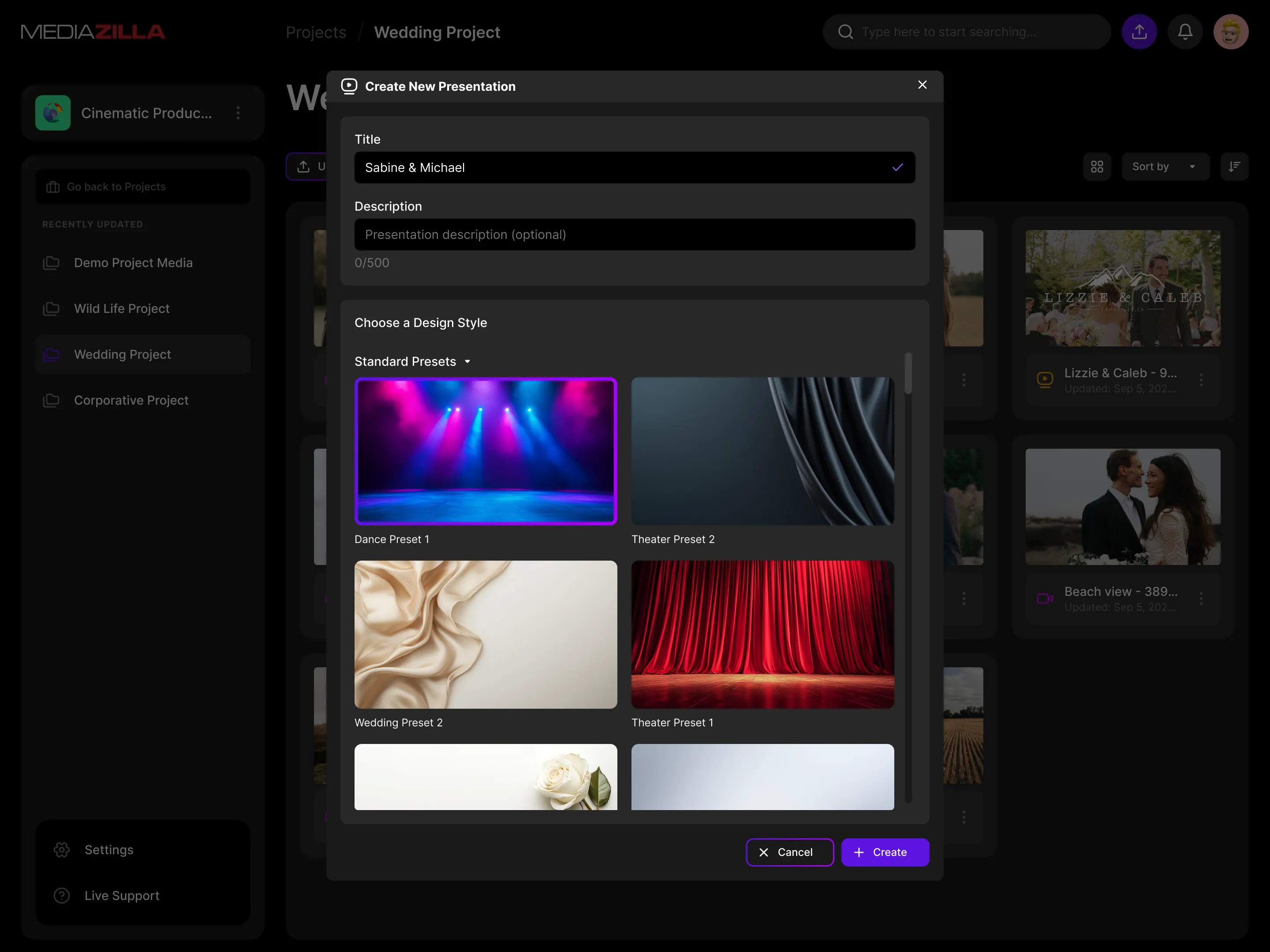Open the notification bell

tap(1185, 32)
